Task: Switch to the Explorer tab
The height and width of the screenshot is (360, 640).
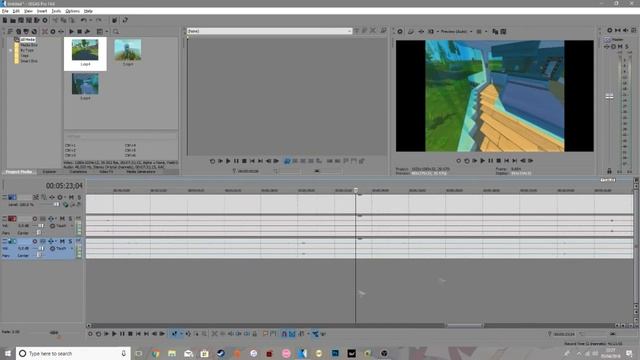Action: [49, 172]
